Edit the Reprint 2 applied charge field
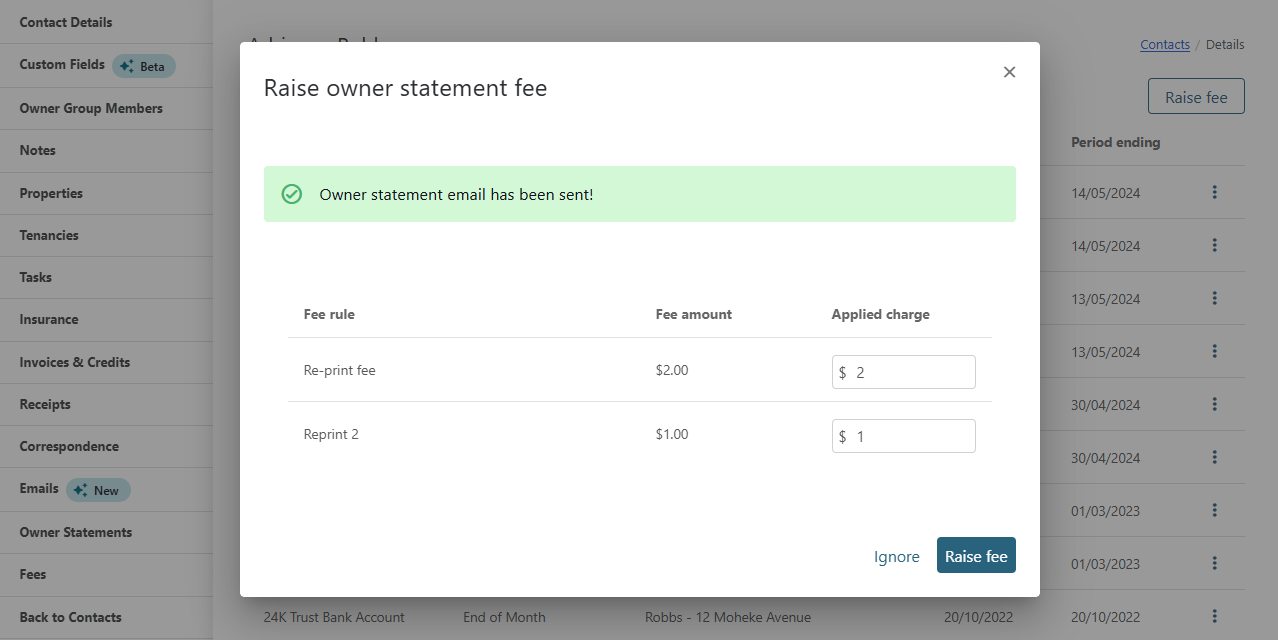The image size is (1278, 640). pos(910,436)
